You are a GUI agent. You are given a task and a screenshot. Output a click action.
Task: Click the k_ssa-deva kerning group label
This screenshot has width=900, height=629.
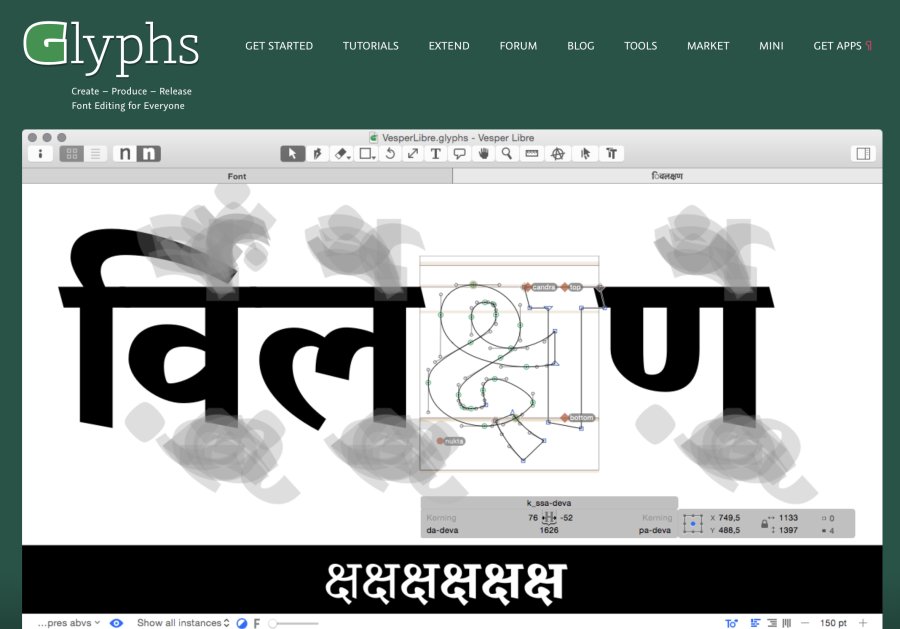pyautogui.click(x=550, y=504)
